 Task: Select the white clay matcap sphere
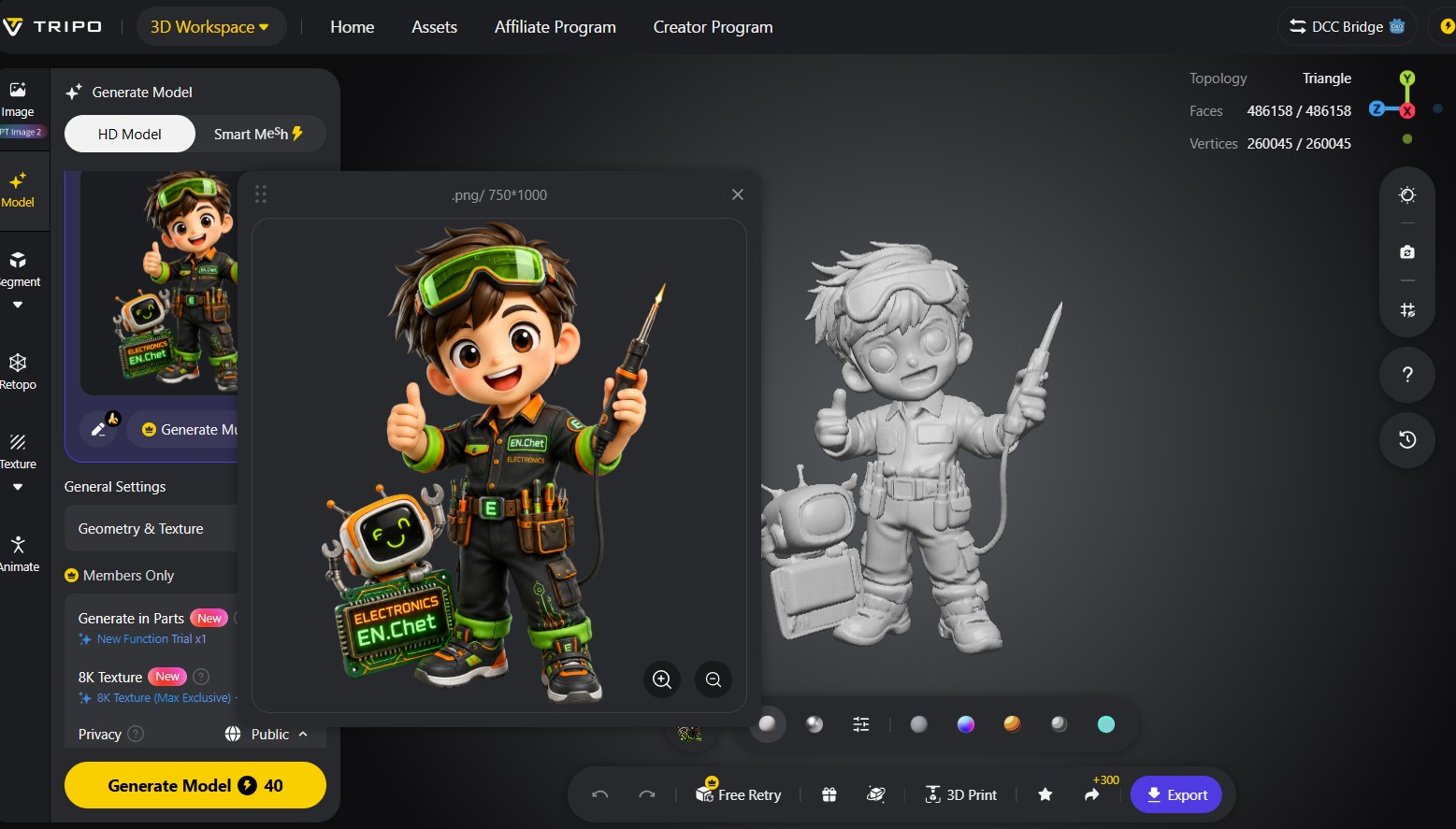pyautogui.click(x=768, y=724)
